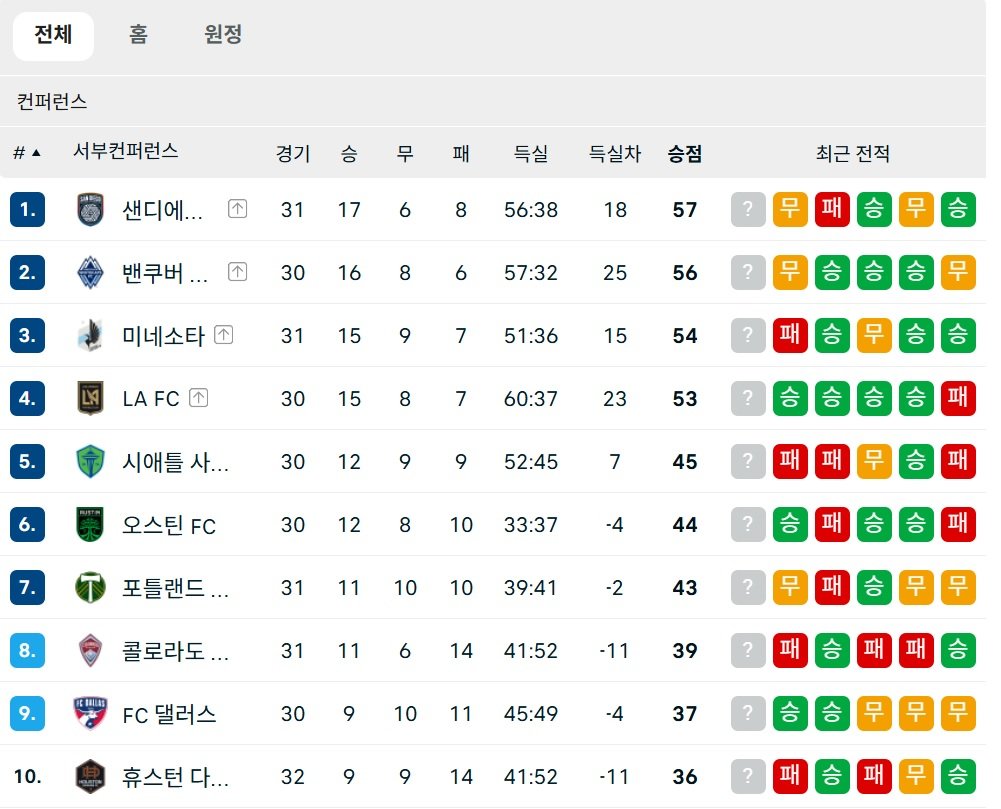Click the Minnesota team logo
1001x809 pixels.
point(90,336)
